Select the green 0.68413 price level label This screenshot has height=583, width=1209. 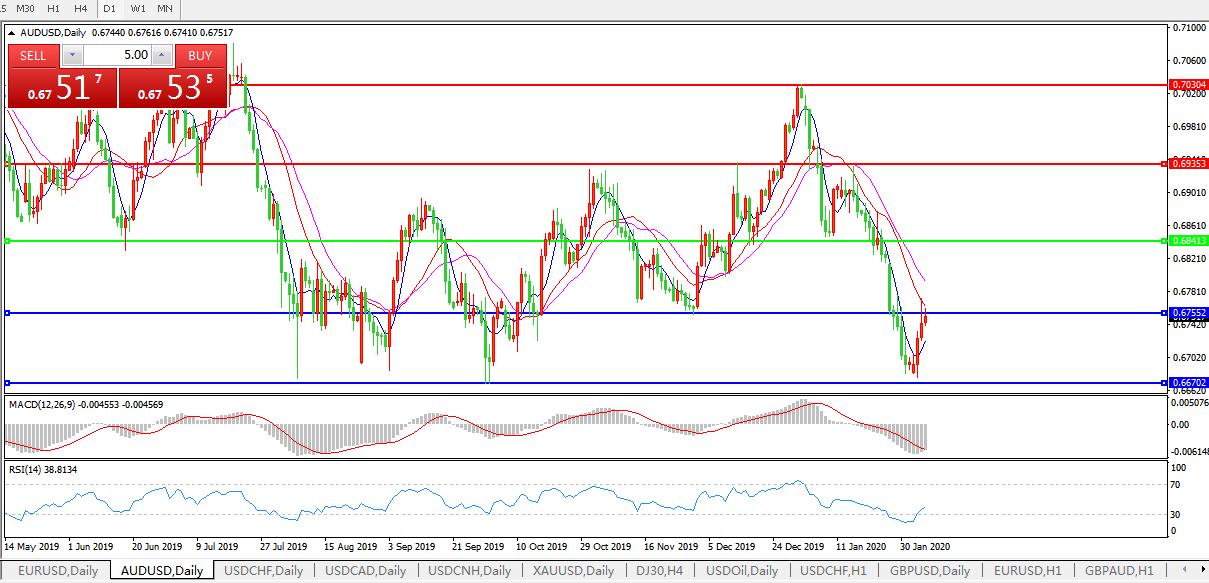click(1190, 241)
